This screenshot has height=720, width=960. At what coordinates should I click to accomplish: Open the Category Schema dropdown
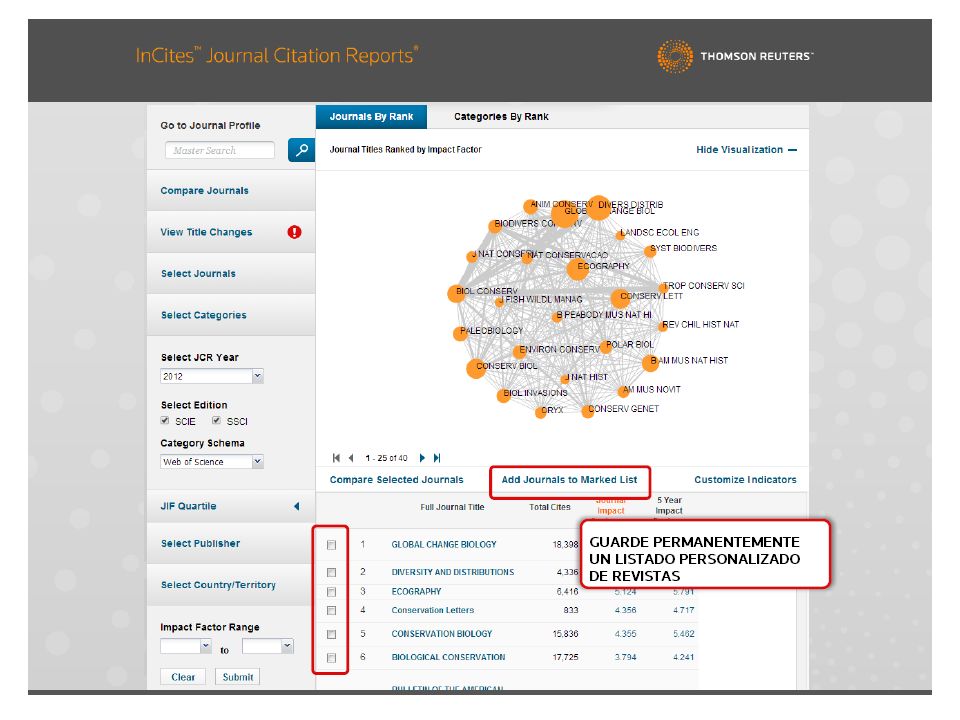(x=212, y=462)
